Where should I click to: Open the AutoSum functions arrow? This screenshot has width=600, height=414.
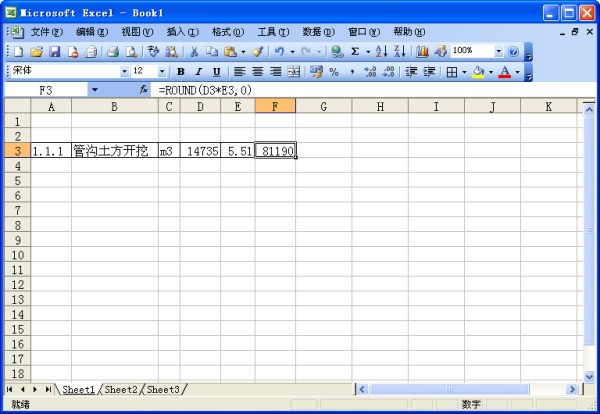(368, 51)
